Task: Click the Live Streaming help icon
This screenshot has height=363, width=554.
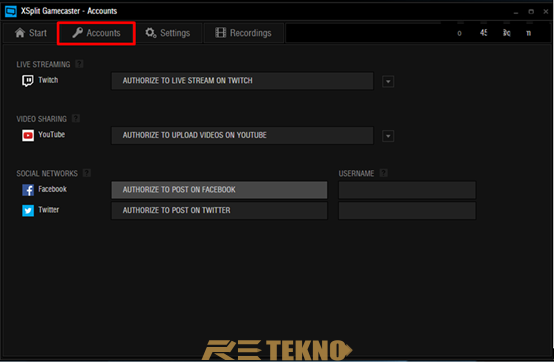Action: [x=79, y=64]
